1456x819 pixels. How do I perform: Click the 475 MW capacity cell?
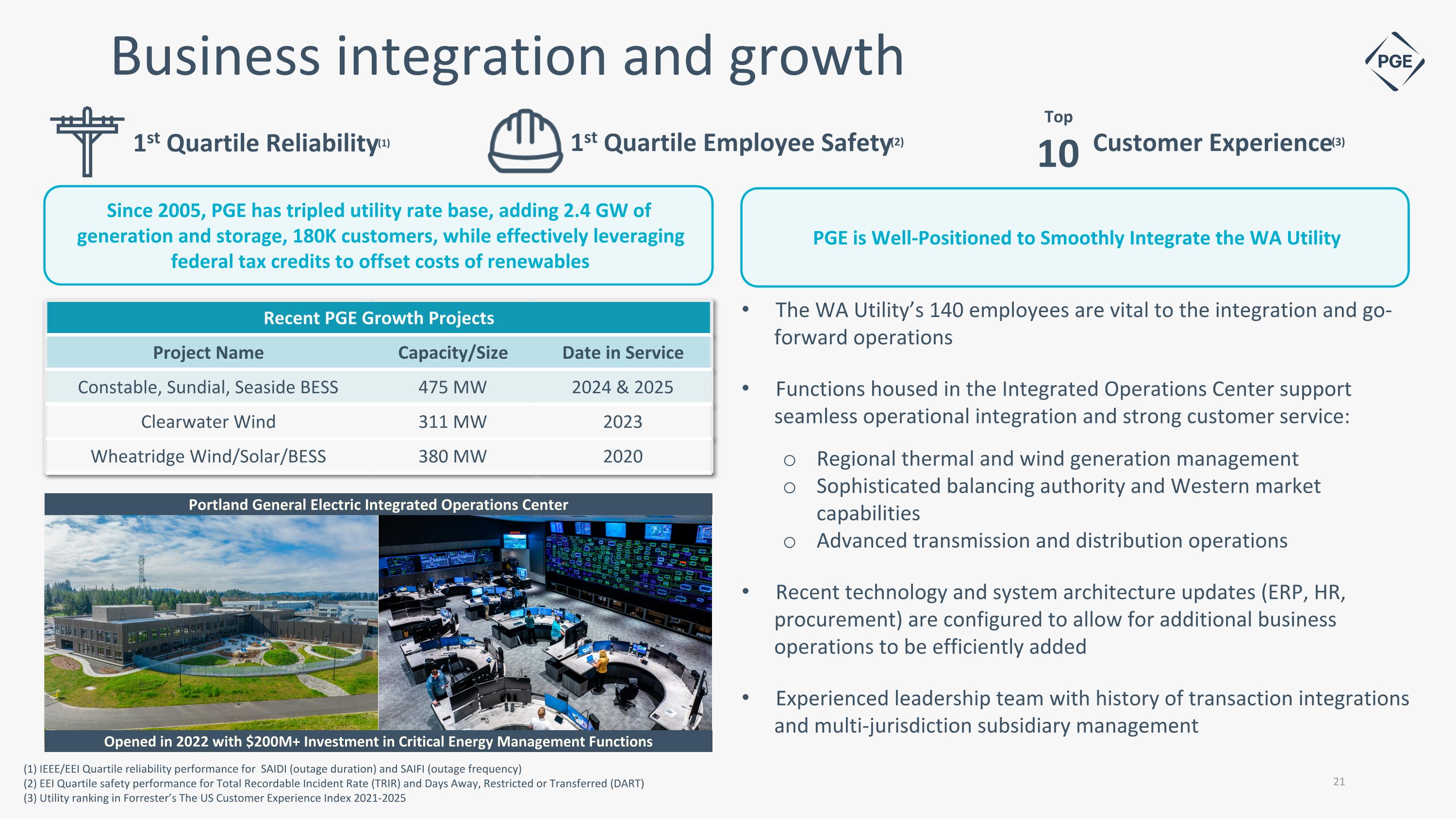tap(452, 387)
